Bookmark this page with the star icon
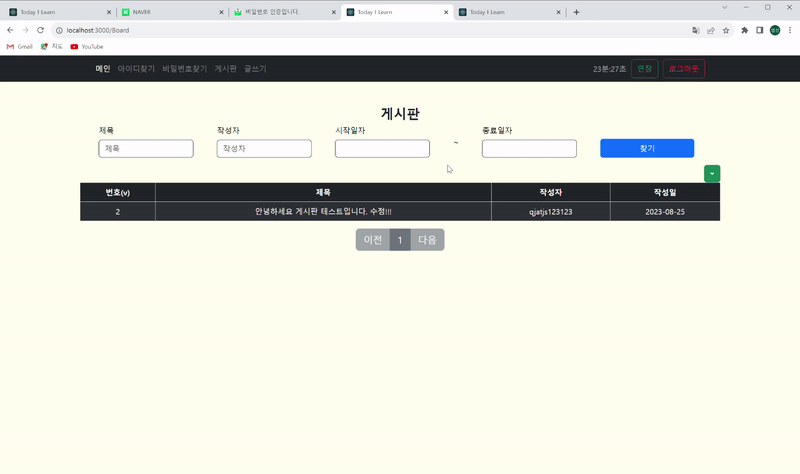 (x=726, y=30)
